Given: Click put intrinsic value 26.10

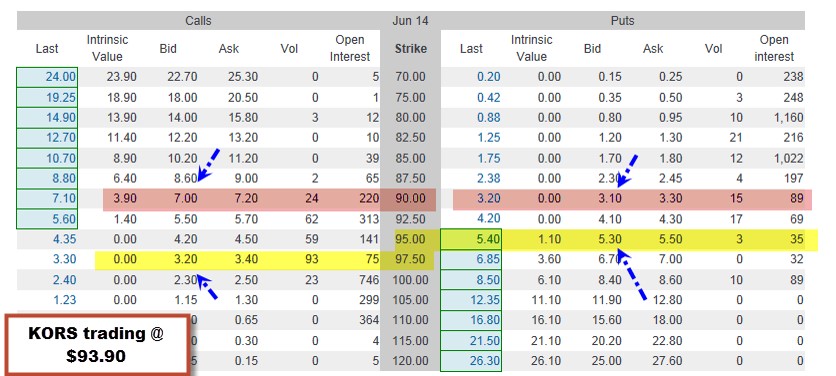Looking at the screenshot, I should [x=545, y=361].
